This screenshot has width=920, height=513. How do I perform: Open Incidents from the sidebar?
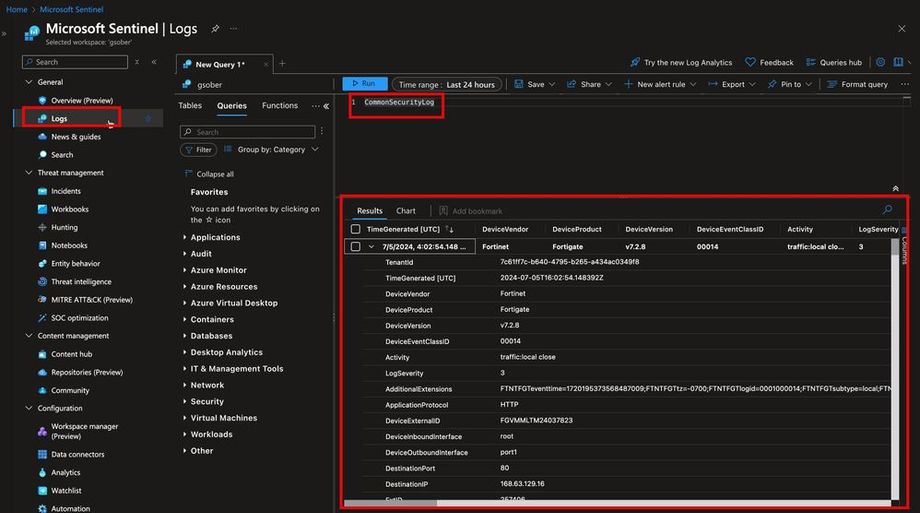pyautogui.click(x=66, y=191)
